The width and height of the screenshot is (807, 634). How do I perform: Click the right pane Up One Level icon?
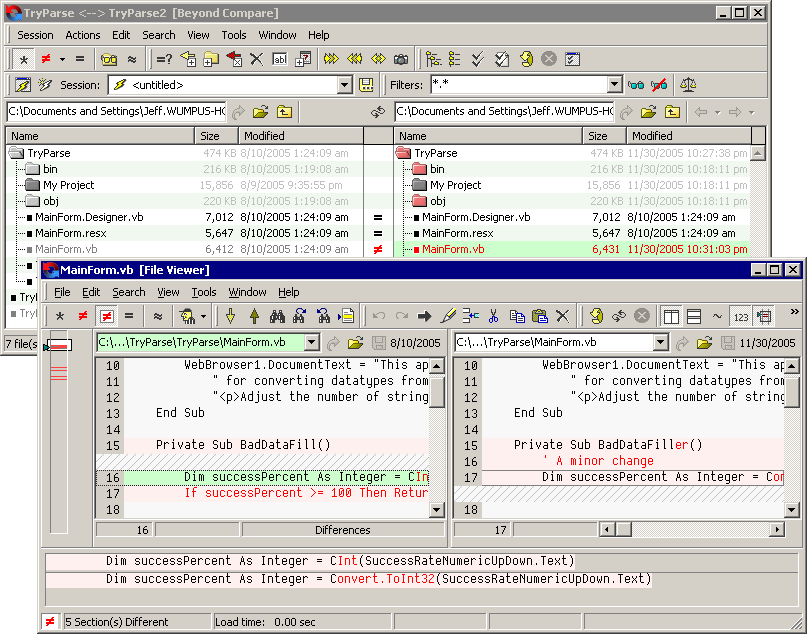(x=672, y=112)
